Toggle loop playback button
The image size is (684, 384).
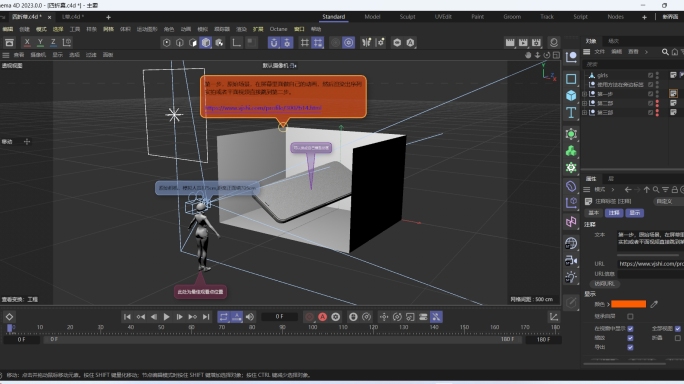coord(223,317)
